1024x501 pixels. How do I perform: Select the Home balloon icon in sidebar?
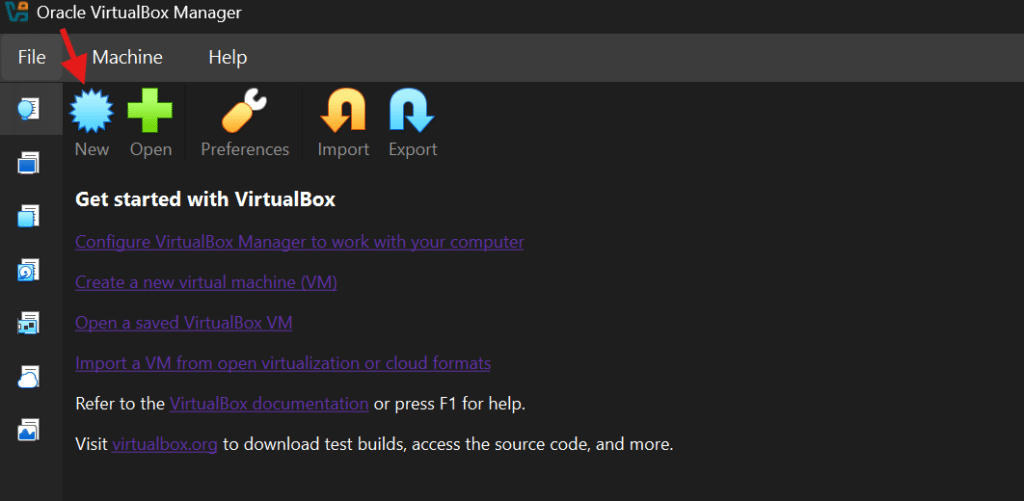point(29,109)
